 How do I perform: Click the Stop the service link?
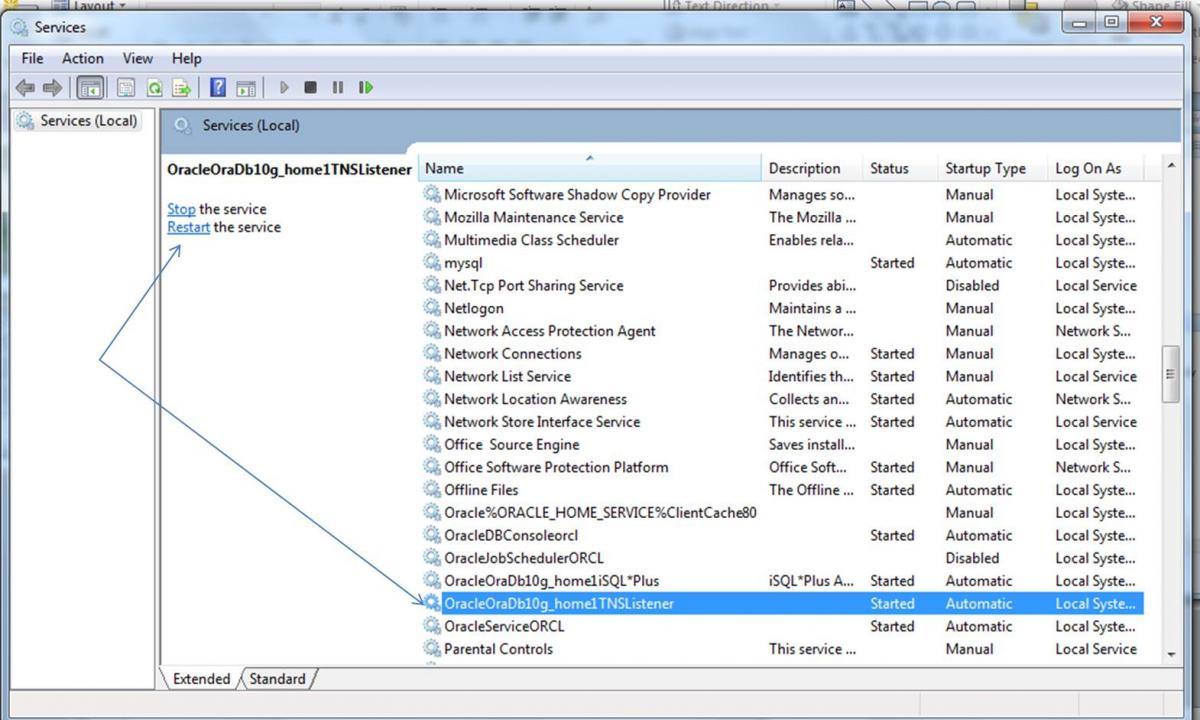(x=181, y=209)
